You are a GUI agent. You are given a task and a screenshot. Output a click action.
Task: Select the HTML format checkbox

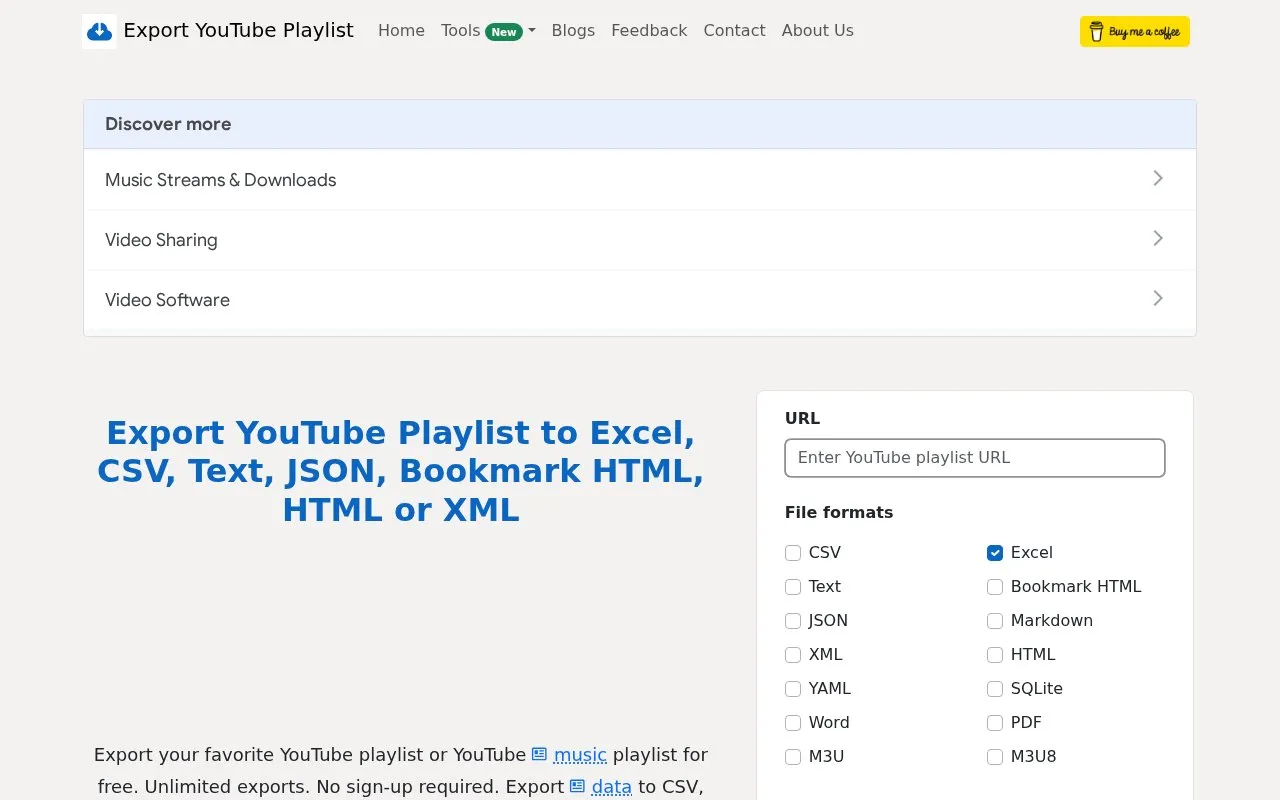(995, 655)
